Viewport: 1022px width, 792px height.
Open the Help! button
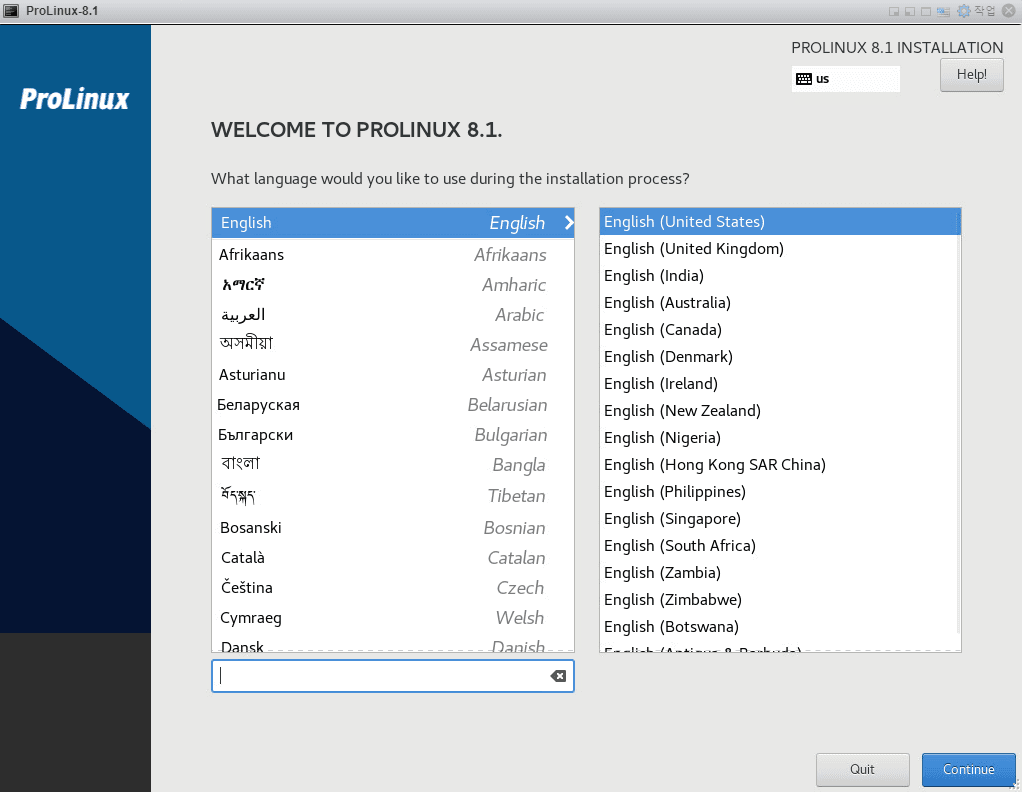point(972,75)
